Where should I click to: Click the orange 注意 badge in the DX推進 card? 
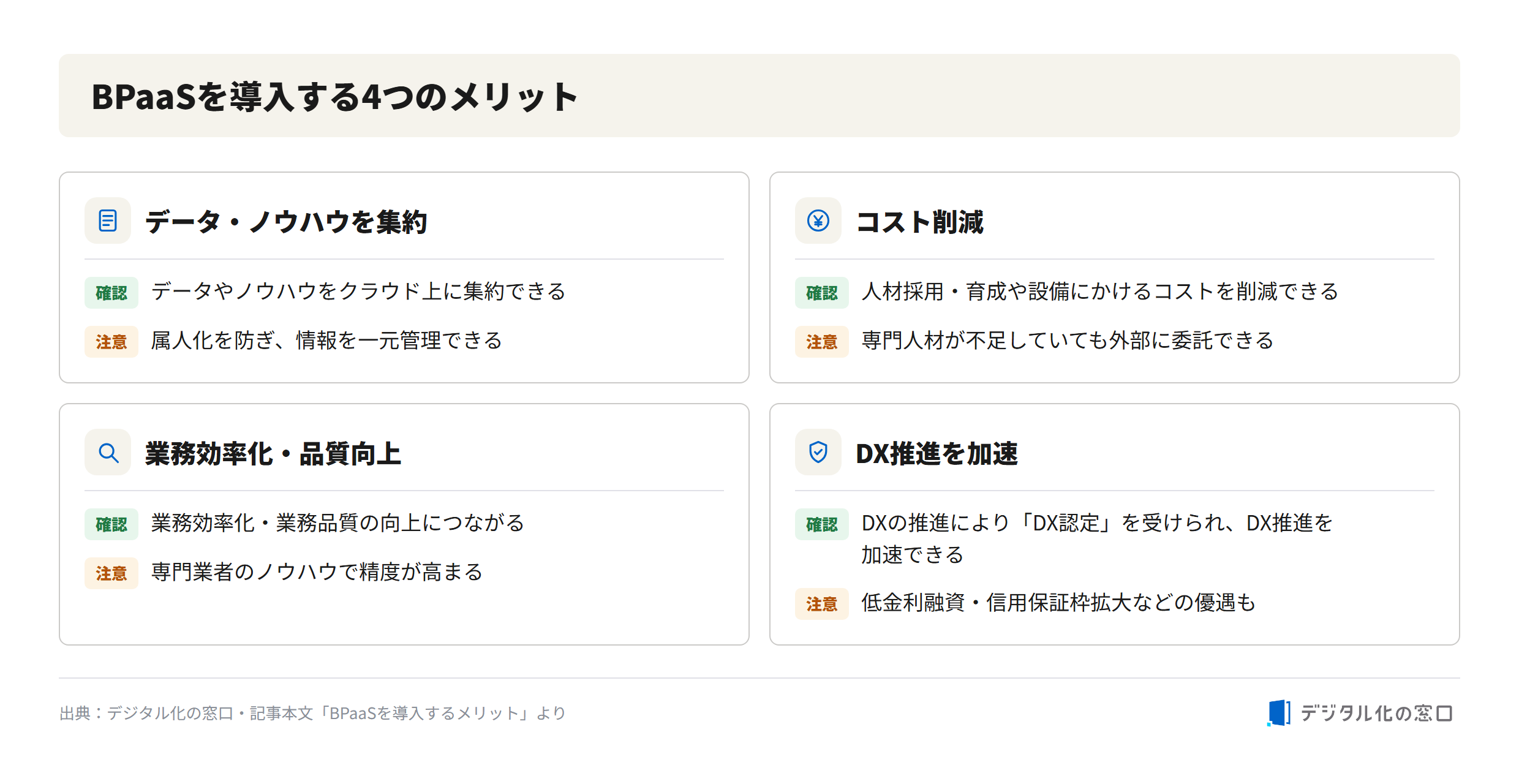(821, 604)
